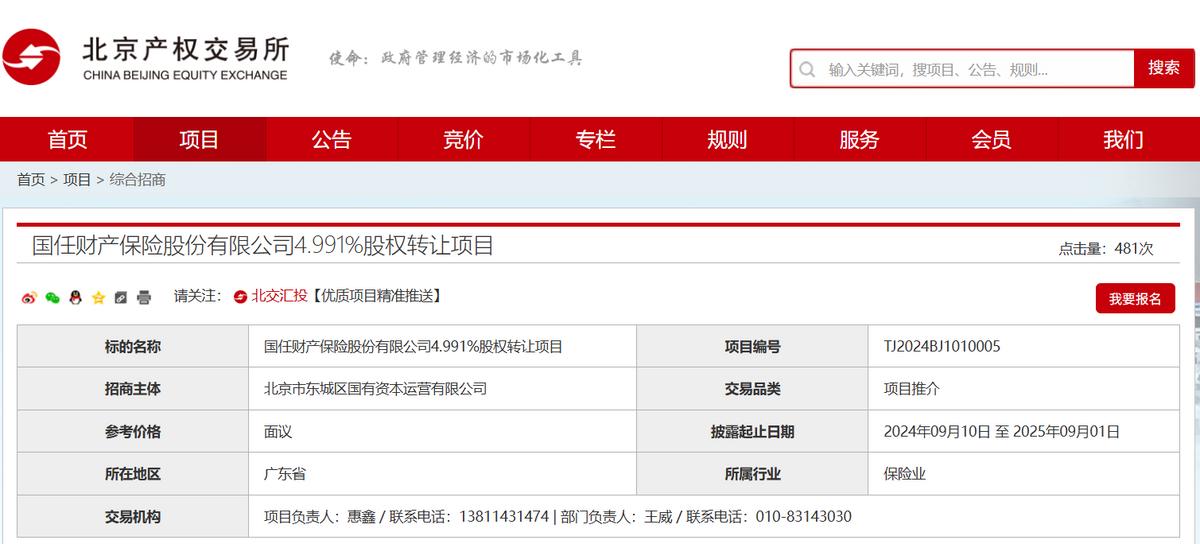Open the 服务 navigation menu
1200x544 pixels.
pyautogui.click(x=859, y=139)
